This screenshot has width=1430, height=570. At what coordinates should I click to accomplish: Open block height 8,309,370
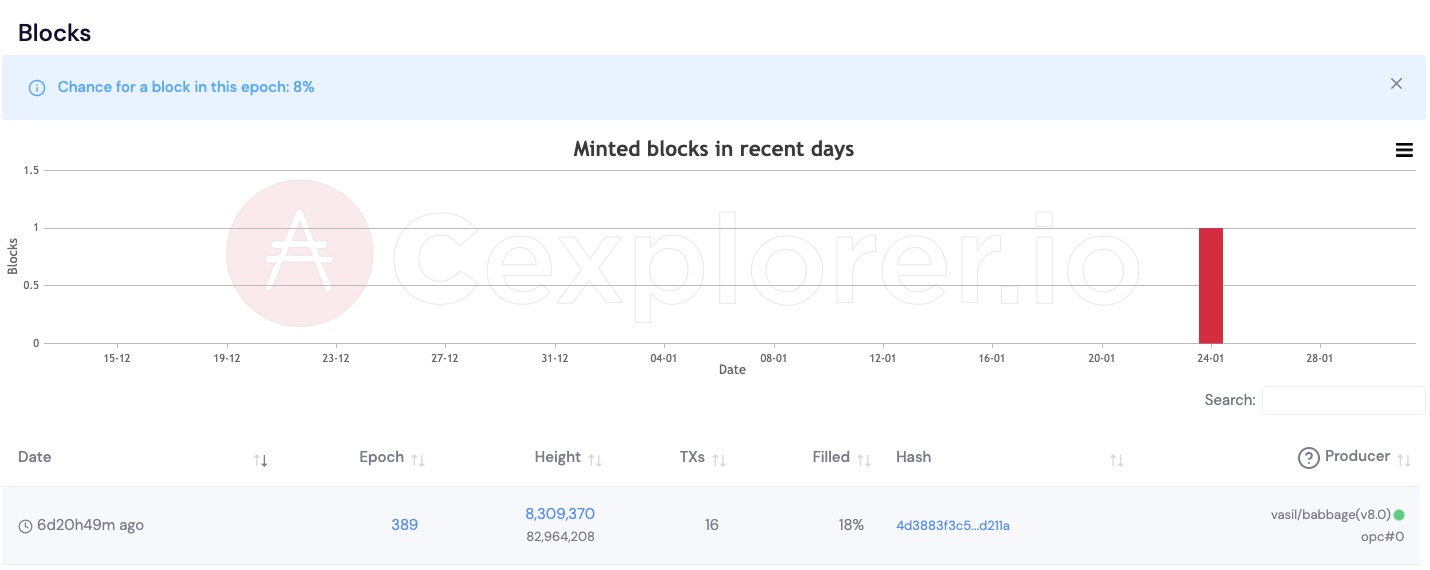point(560,514)
